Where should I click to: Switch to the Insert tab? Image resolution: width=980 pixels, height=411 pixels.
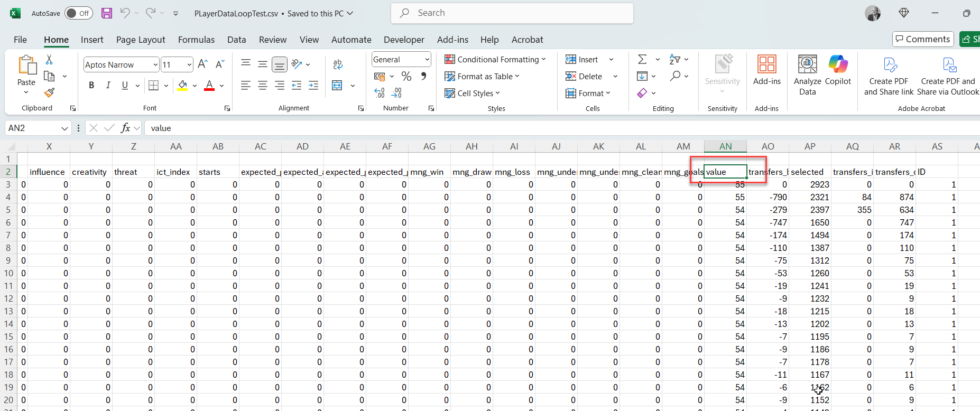[92, 39]
